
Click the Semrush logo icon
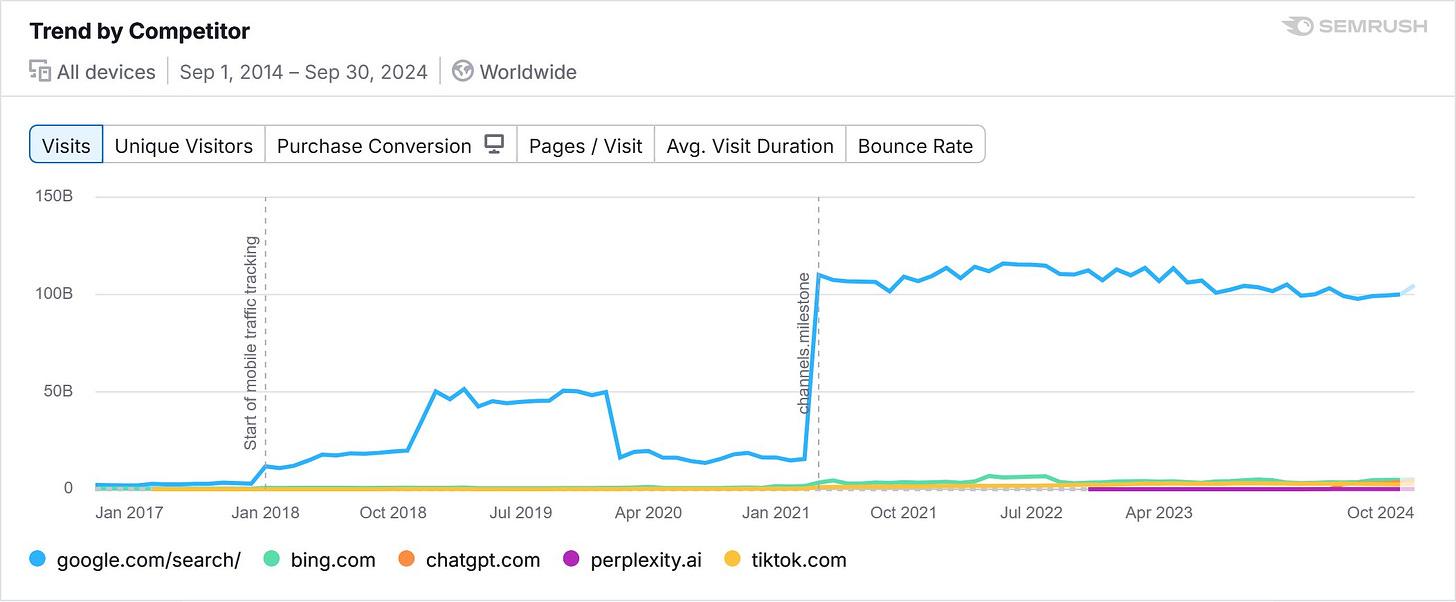click(x=1297, y=26)
